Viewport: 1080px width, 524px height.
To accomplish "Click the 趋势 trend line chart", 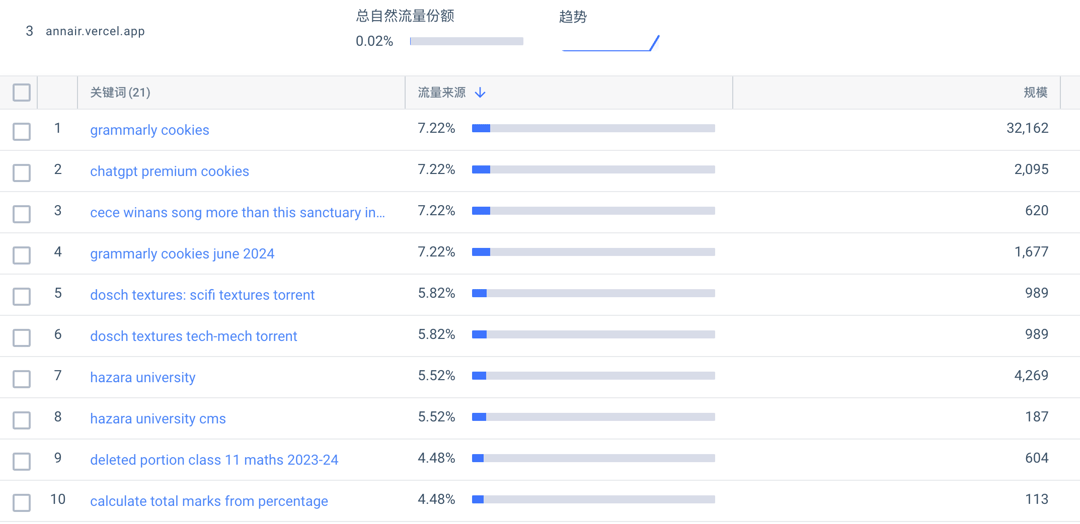I will [610, 43].
